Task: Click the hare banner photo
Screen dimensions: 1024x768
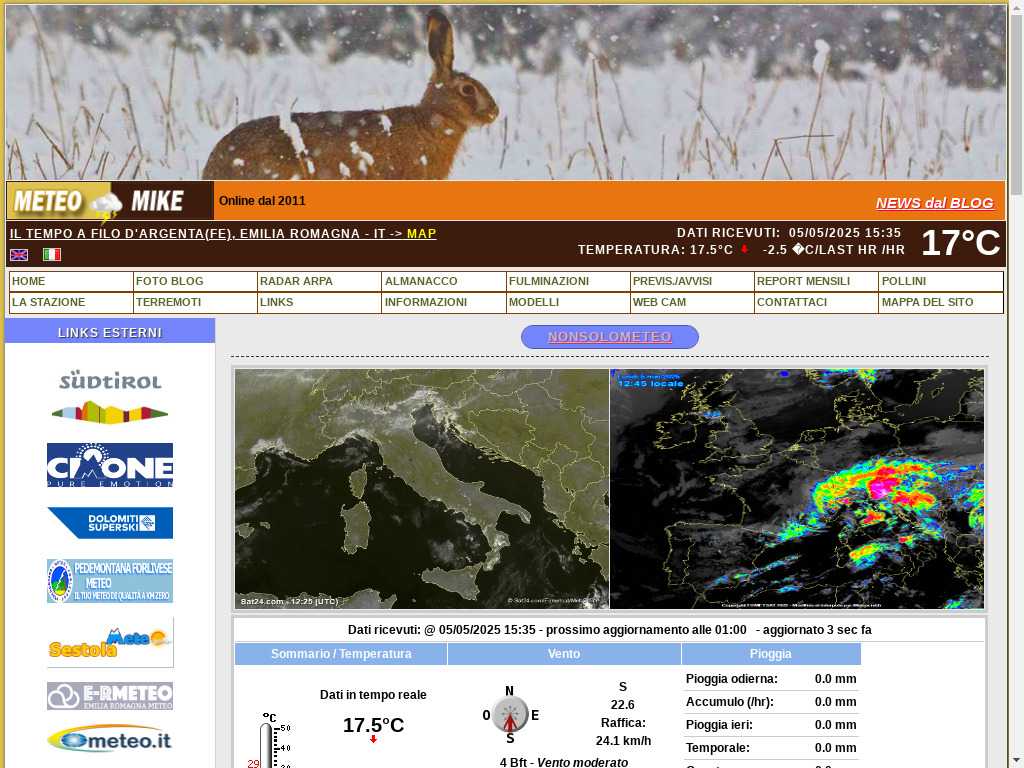Action: (506, 92)
